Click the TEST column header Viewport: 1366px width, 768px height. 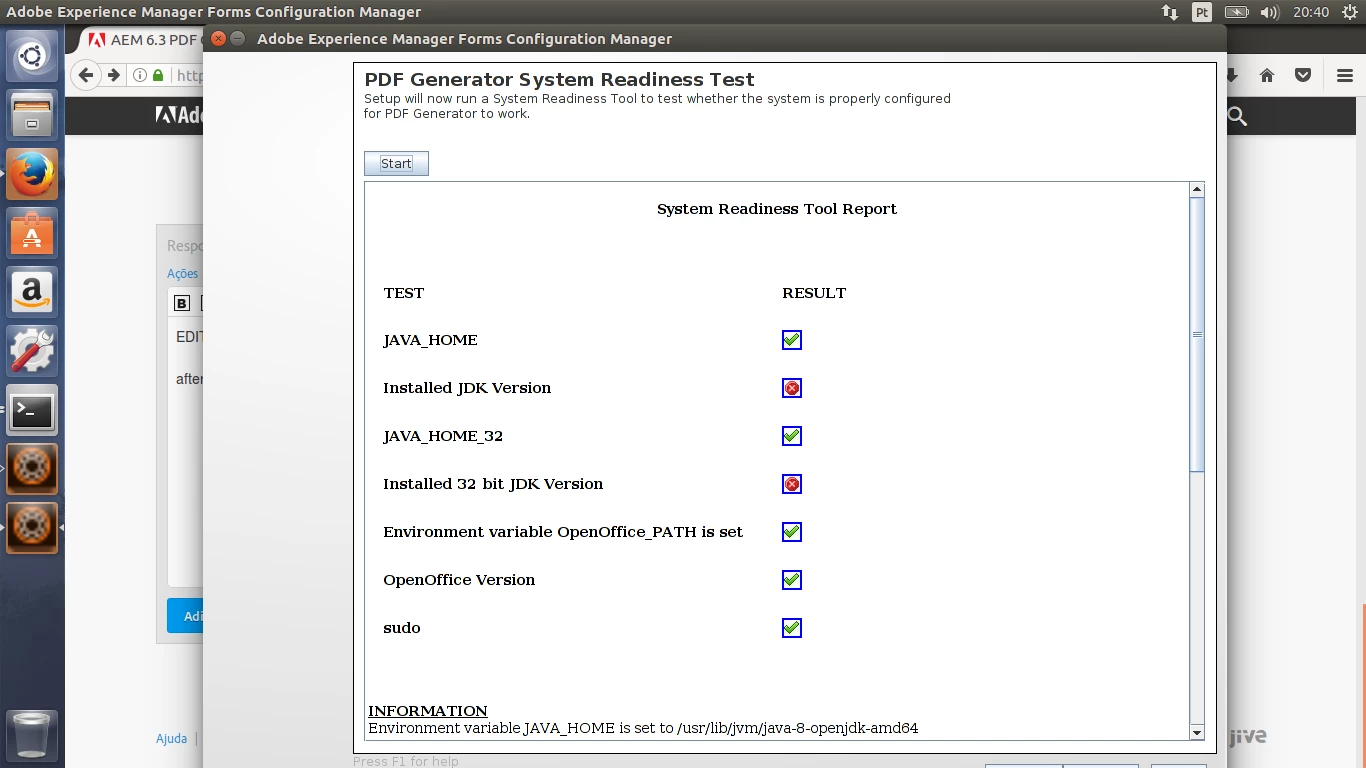coord(404,293)
